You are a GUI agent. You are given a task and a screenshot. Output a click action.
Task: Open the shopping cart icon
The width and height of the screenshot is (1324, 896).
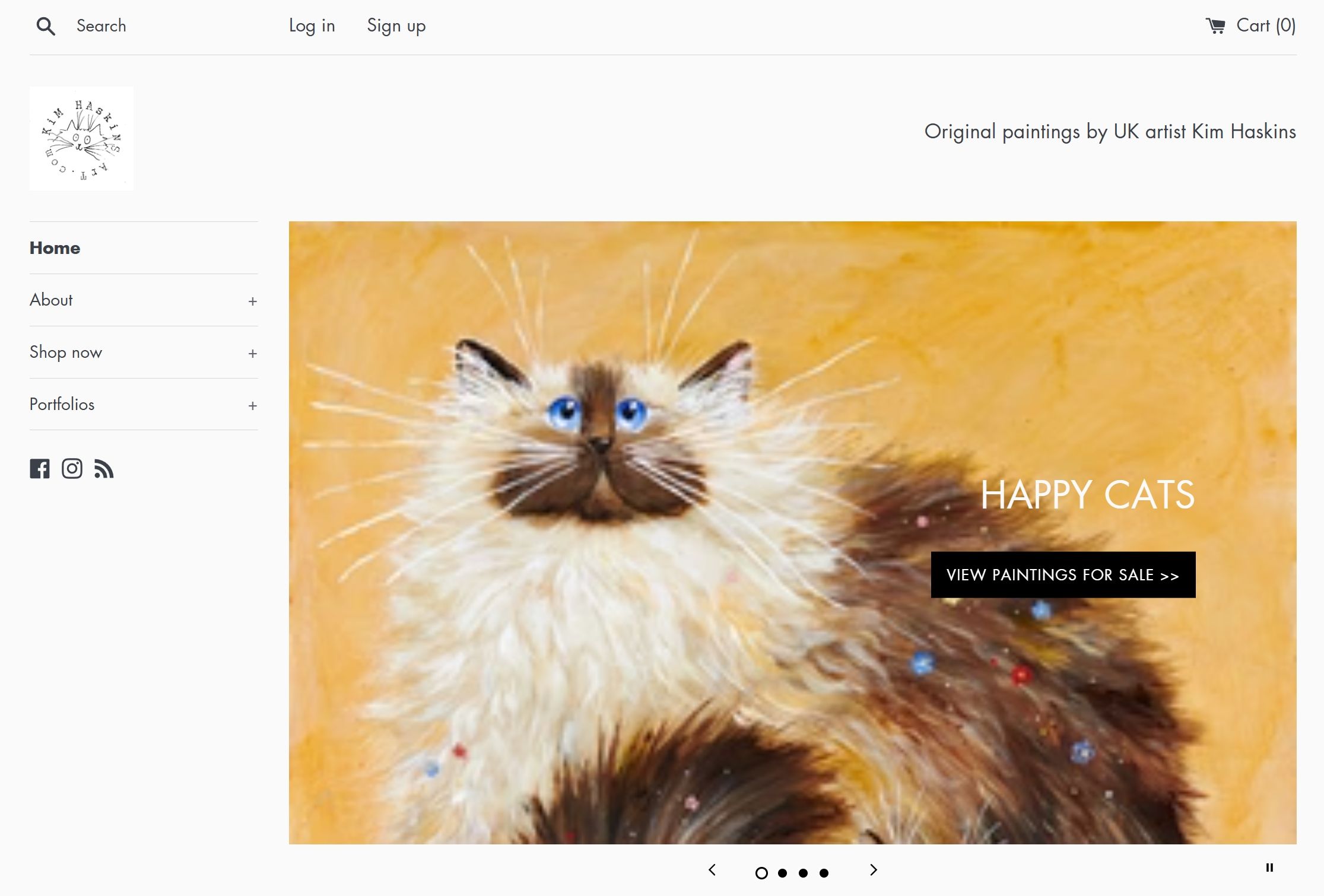(1215, 26)
